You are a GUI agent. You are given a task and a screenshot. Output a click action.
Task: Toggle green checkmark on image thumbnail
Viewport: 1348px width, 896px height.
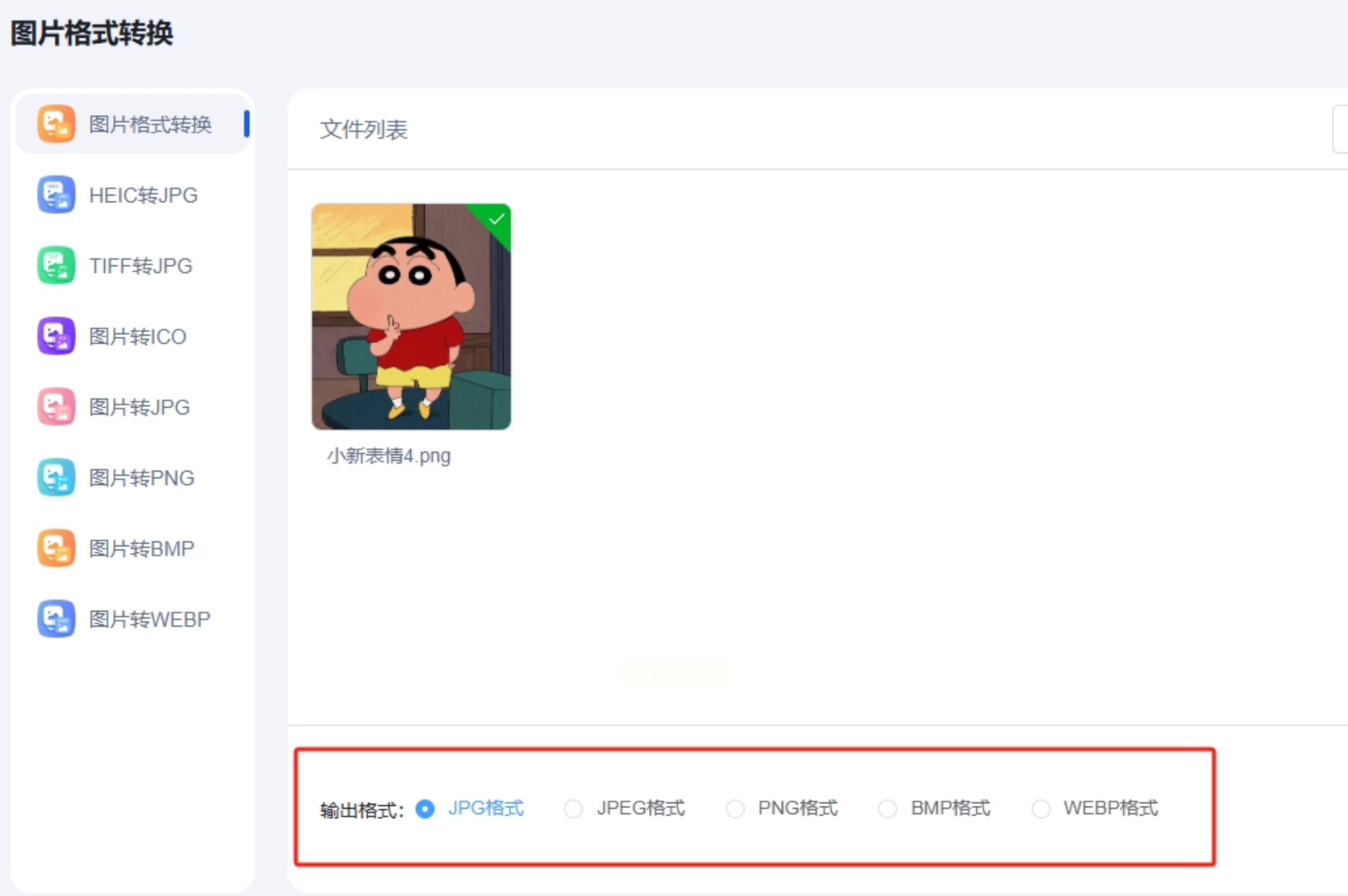496,219
